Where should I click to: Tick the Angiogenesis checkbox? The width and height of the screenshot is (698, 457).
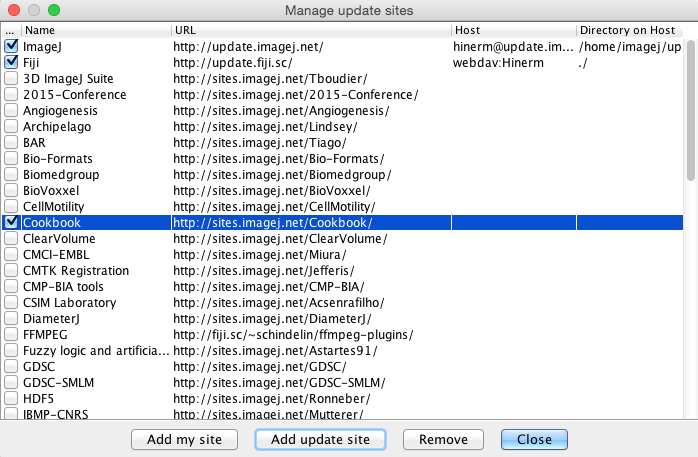pyautogui.click(x=11, y=110)
